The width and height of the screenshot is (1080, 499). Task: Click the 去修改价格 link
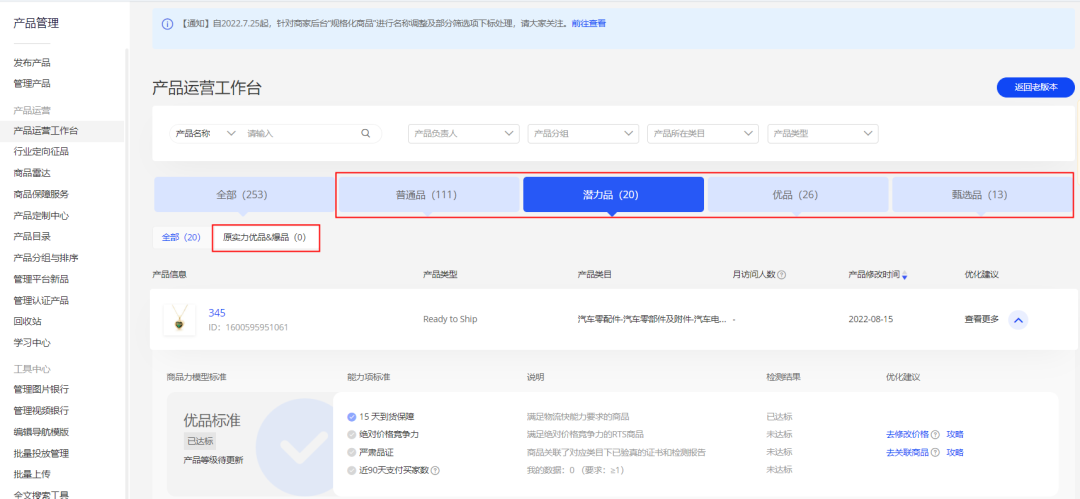click(x=907, y=435)
